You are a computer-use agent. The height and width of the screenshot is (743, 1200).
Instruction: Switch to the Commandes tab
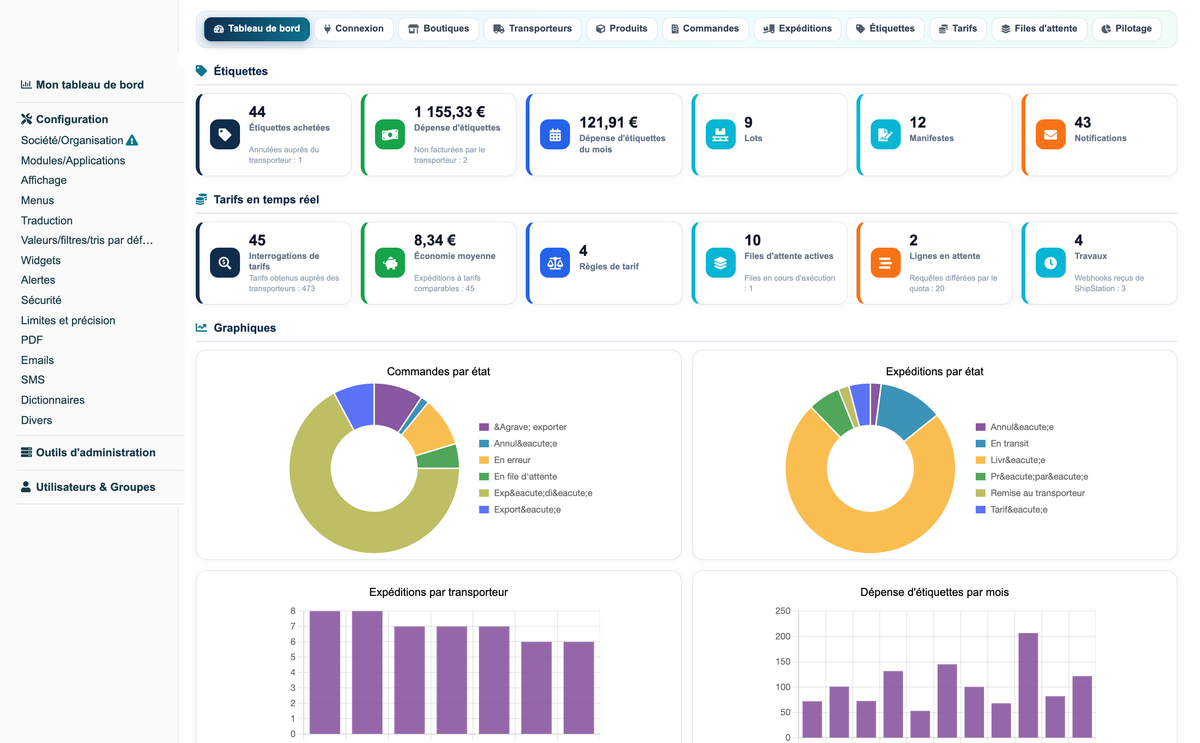(x=705, y=29)
